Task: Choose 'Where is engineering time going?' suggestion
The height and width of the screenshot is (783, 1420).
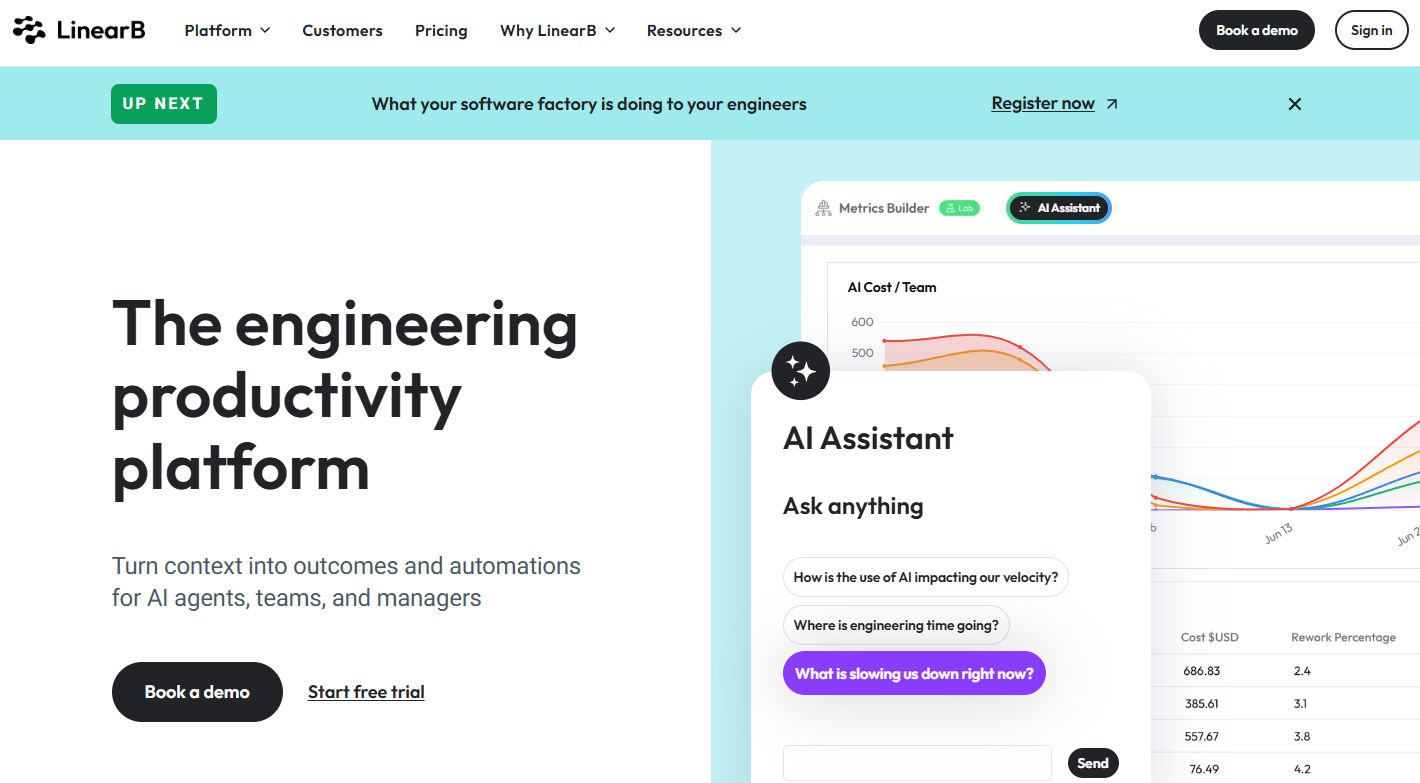Action: 896,625
